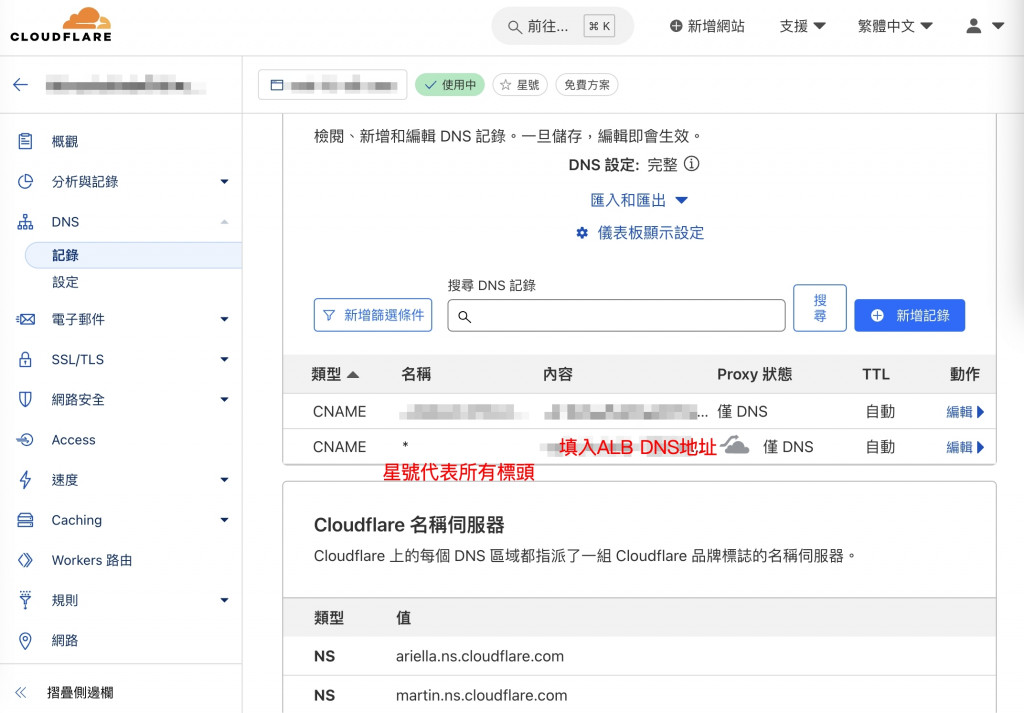Click the 新增網站 plus icon
Image resolution: width=1024 pixels, height=713 pixels.
(676, 26)
